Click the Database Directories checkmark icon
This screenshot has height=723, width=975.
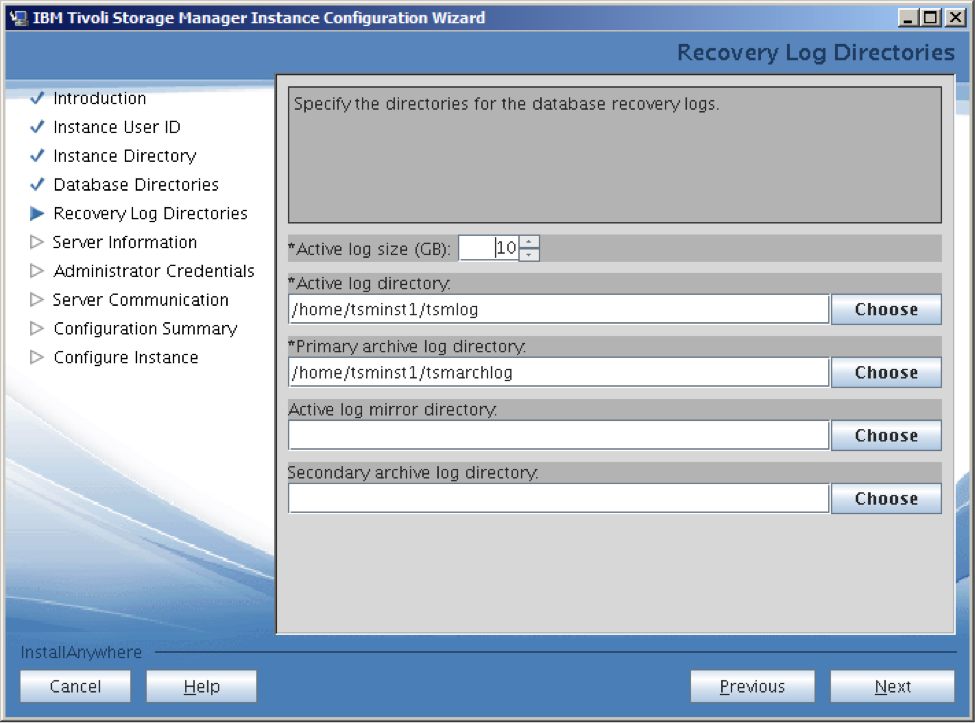[x=37, y=185]
